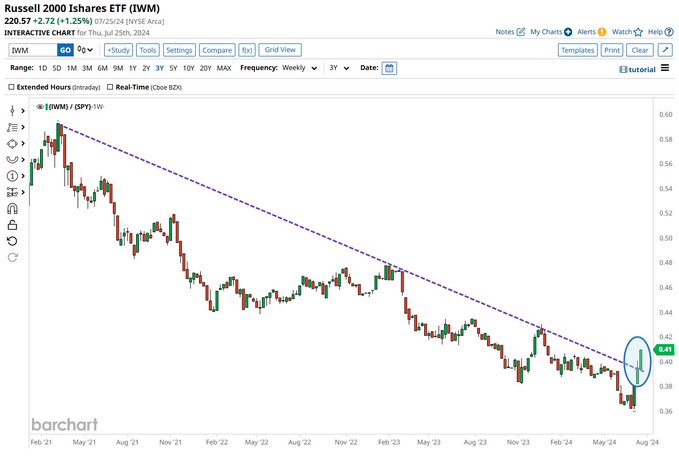Enable the Extended Hours checkbox
This screenshot has width=679, height=458.
pos(12,88)
